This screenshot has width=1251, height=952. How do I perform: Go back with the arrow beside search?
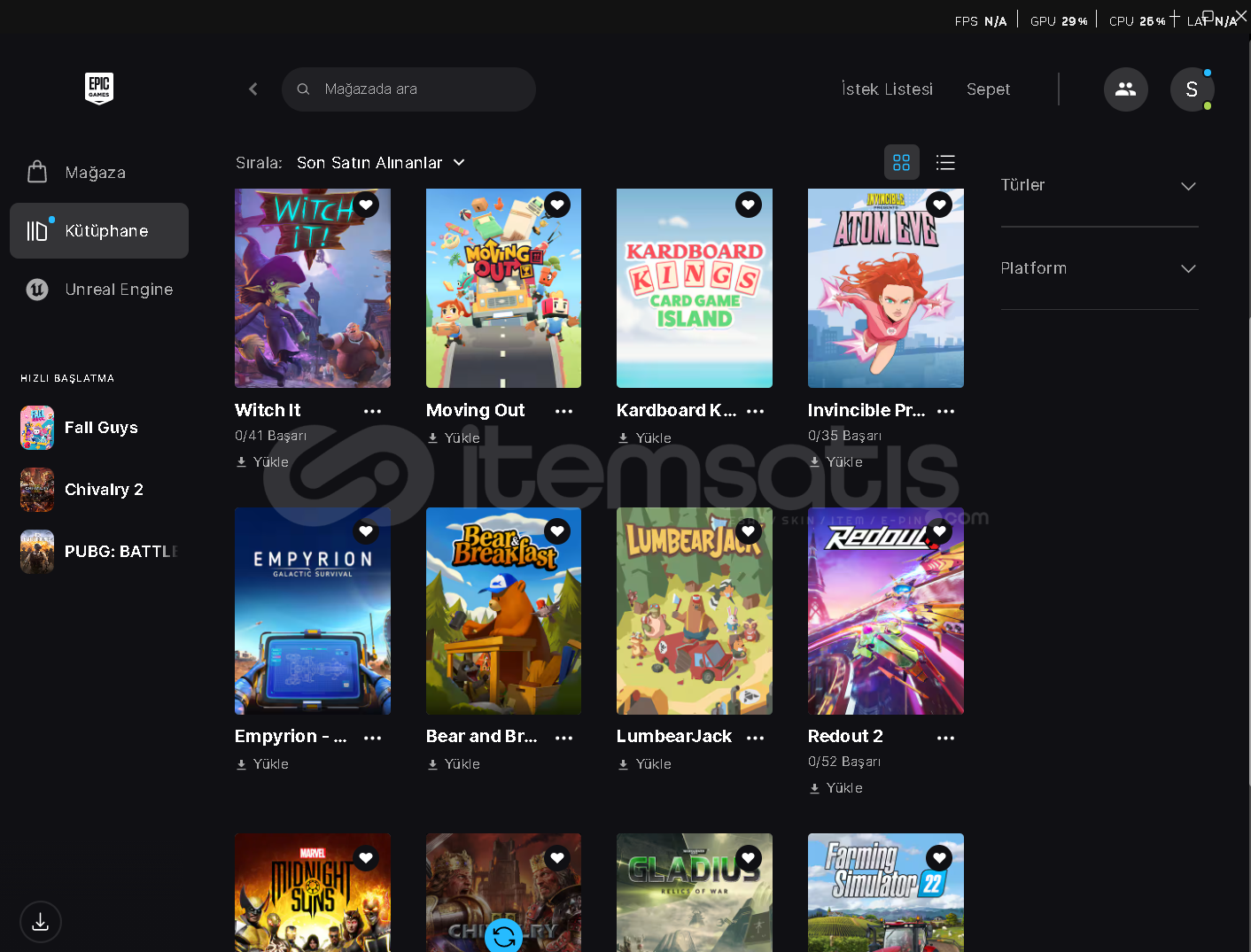tap(253, 89)
